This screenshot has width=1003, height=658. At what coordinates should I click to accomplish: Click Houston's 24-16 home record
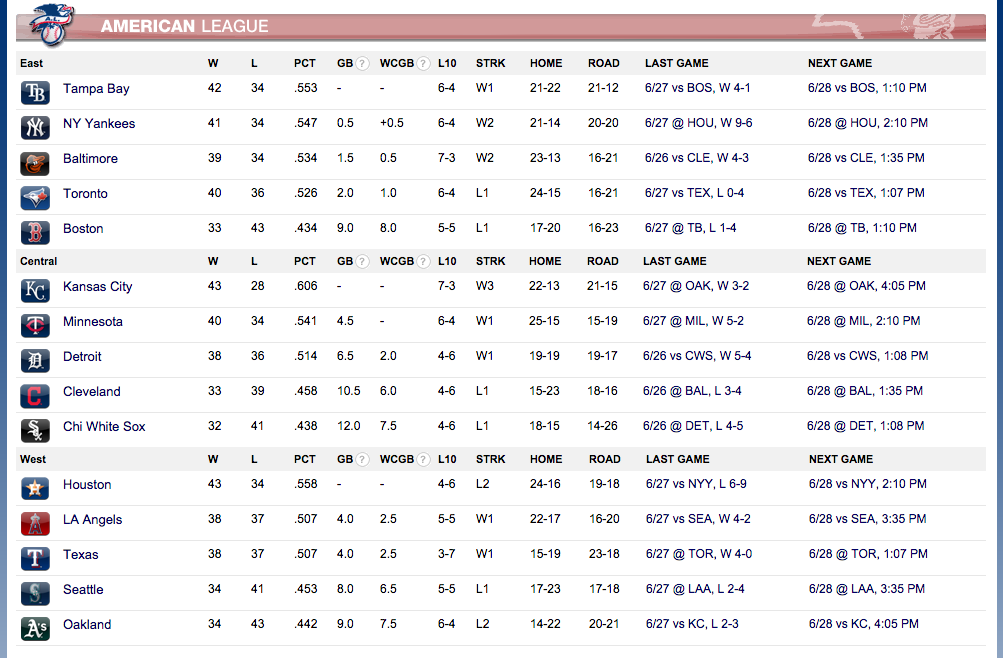coord(545,484)
